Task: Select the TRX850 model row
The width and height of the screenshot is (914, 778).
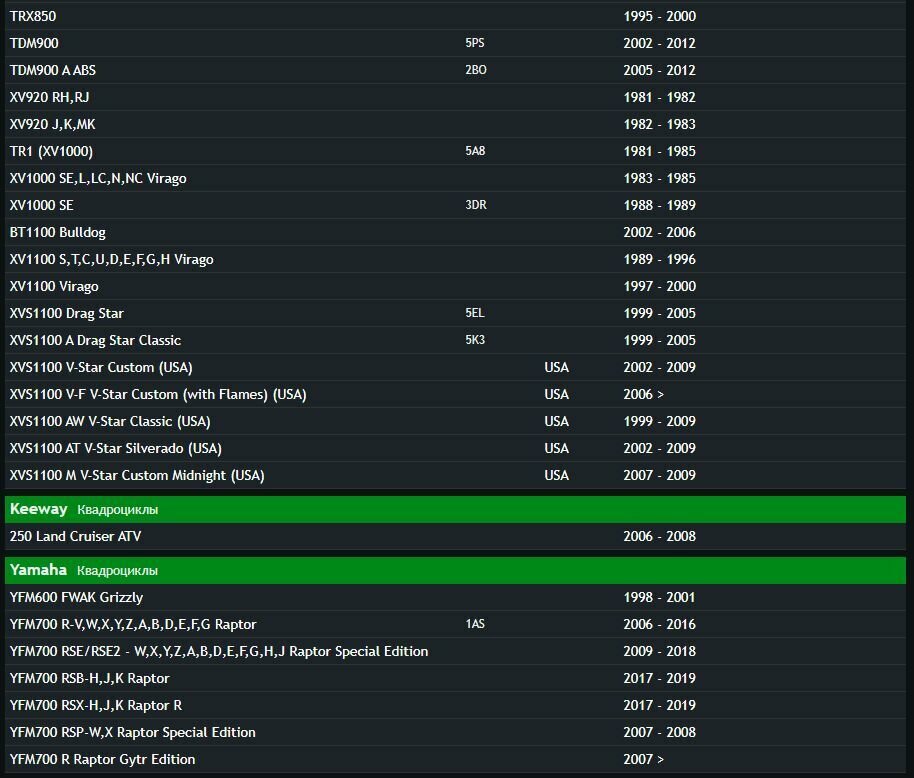Action: tap(455, 16)
